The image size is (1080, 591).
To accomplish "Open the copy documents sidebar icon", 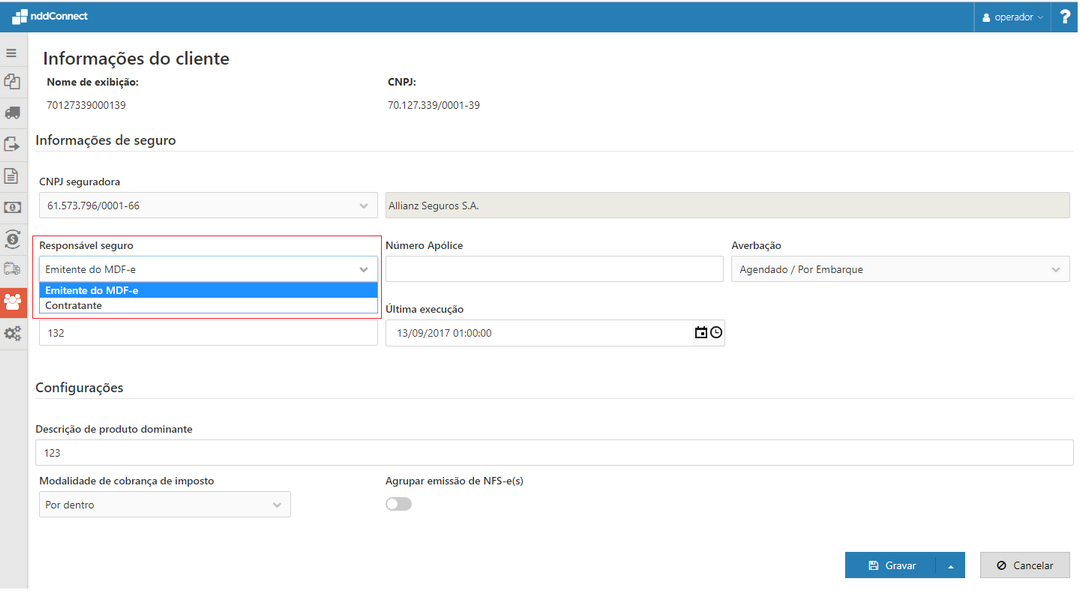I will pos(12,82).
